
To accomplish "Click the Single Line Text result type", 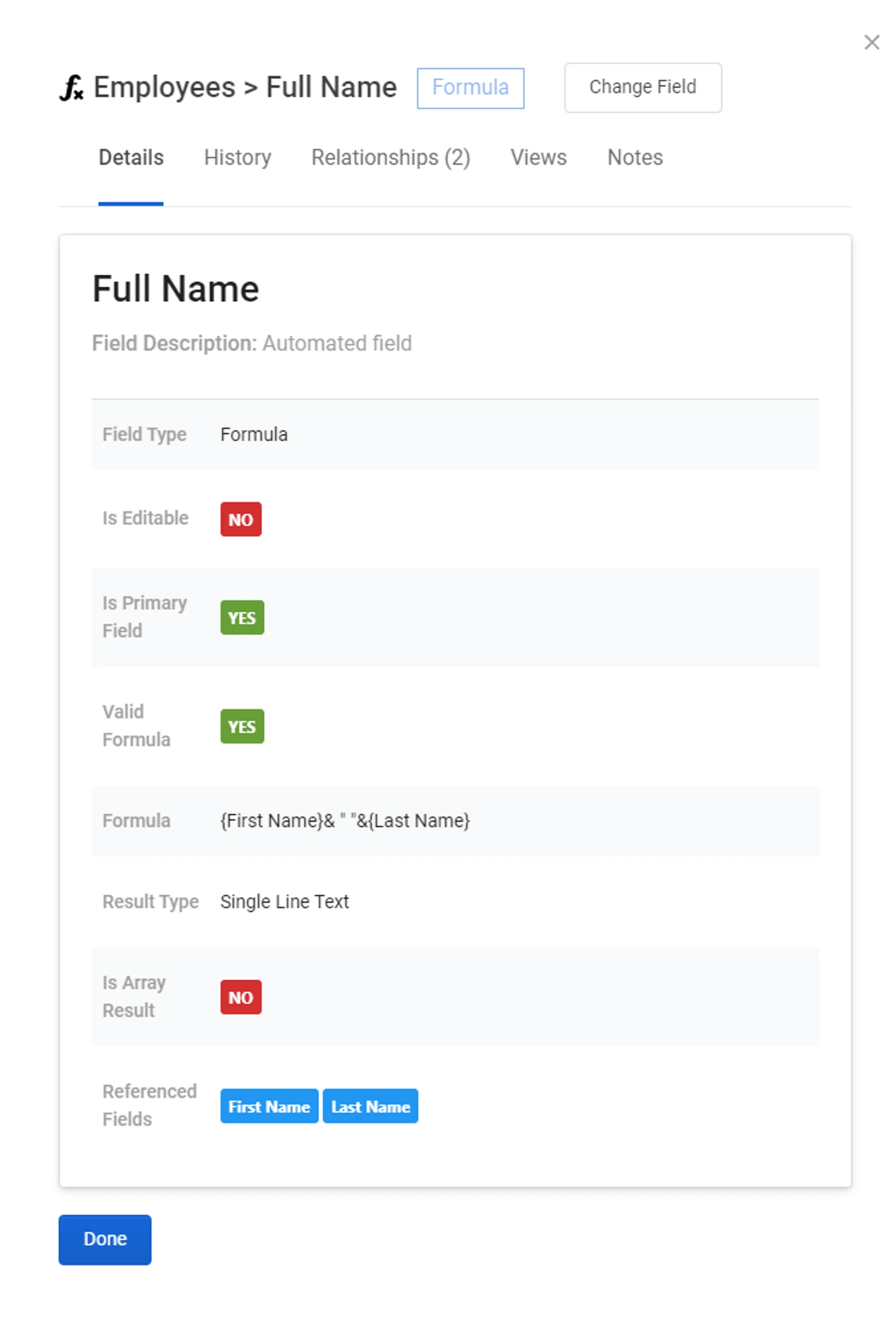I will 284,901.
